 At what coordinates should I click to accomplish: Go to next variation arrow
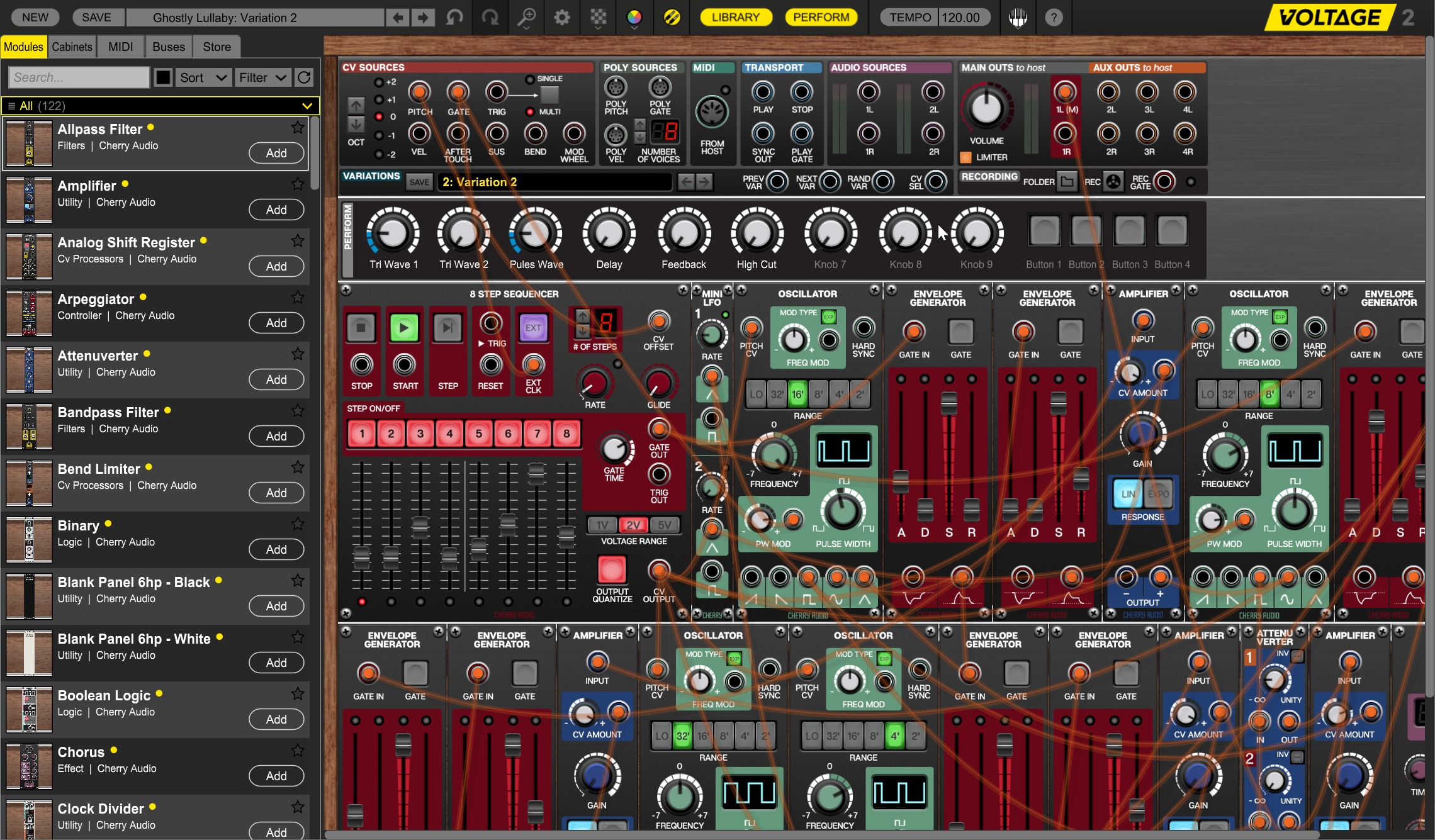tap(704, 182)
